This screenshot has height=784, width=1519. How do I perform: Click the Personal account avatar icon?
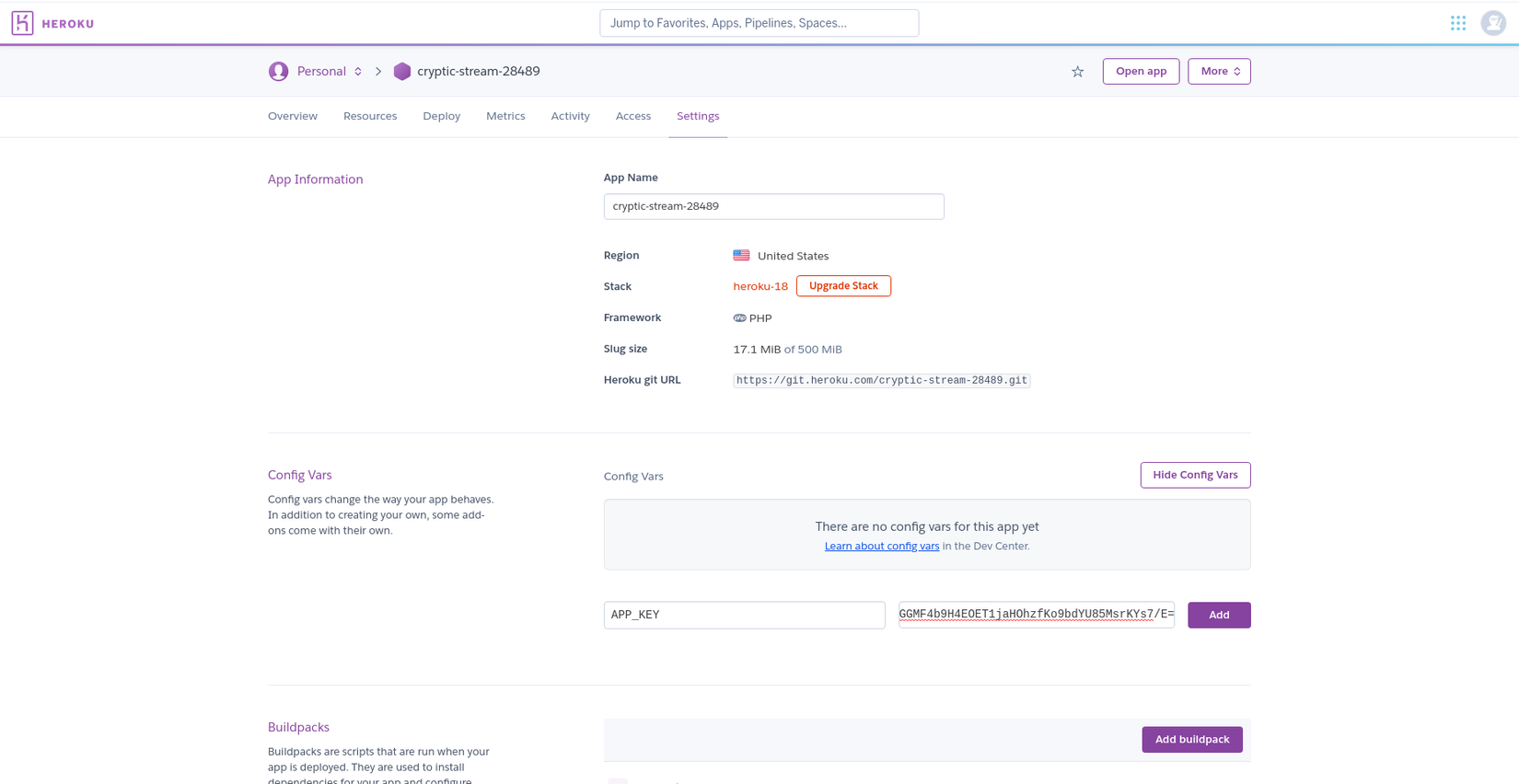pyautogui.click(x=278, y=72)
